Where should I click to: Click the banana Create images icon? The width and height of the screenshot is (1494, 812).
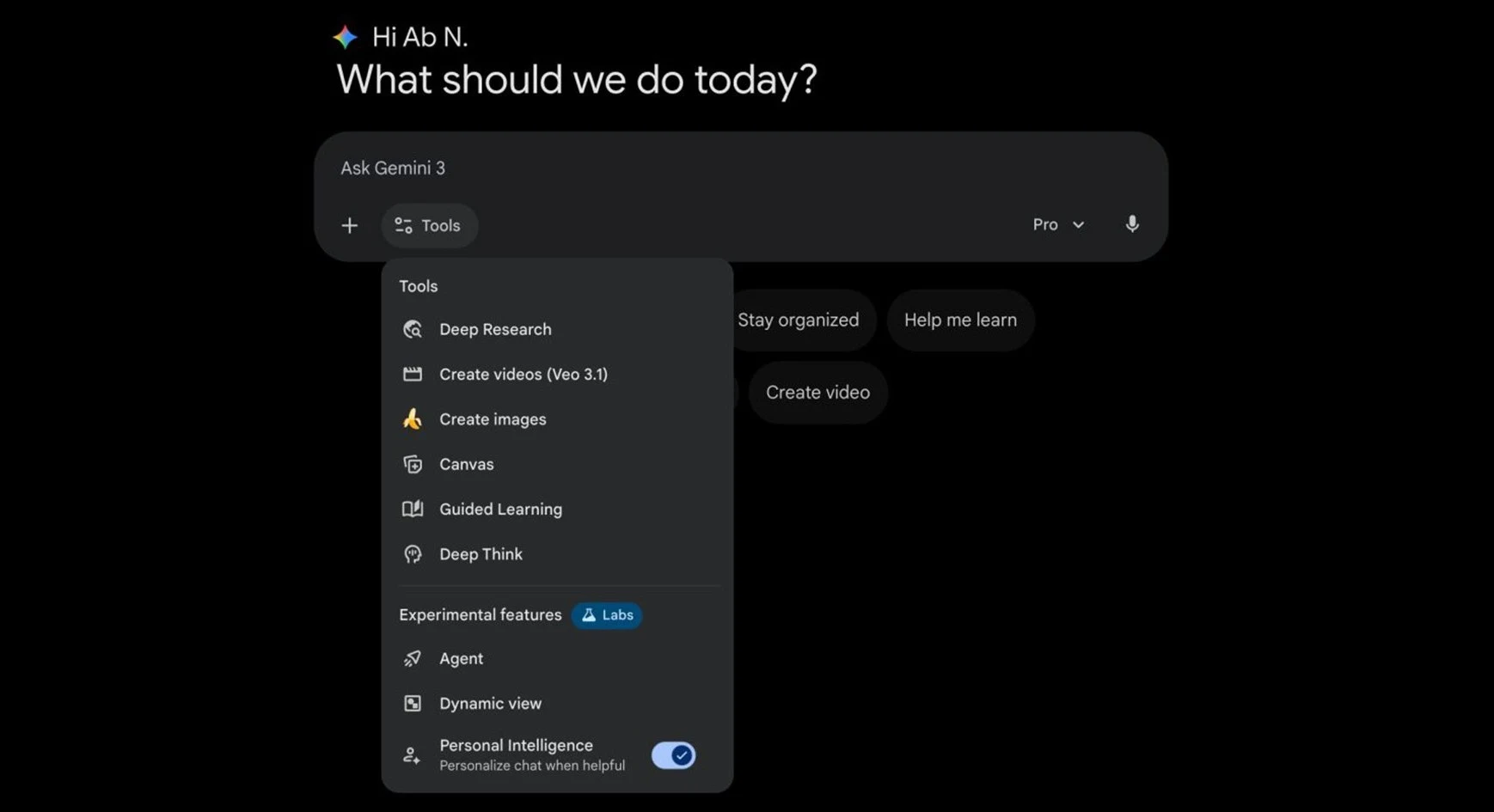(x=413, y=419)
